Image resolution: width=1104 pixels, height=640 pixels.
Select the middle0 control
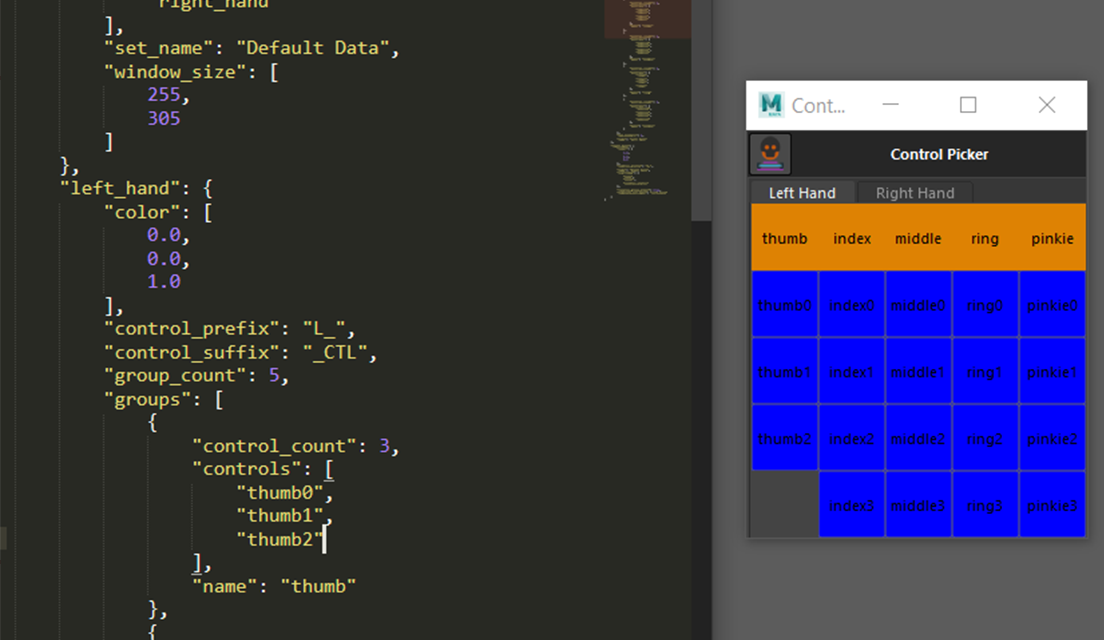tap(918, 305)
